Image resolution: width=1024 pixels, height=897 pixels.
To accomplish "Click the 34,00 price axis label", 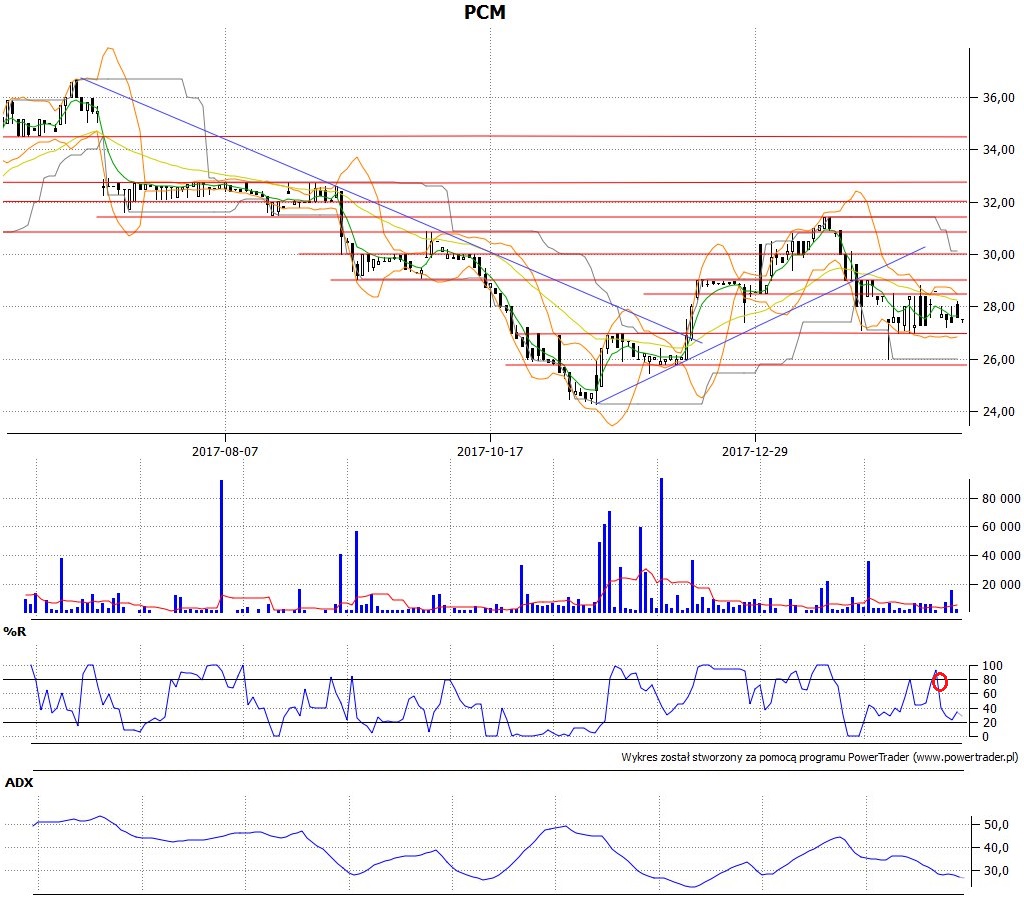I will pyautogui.click(x=999, y=150).
